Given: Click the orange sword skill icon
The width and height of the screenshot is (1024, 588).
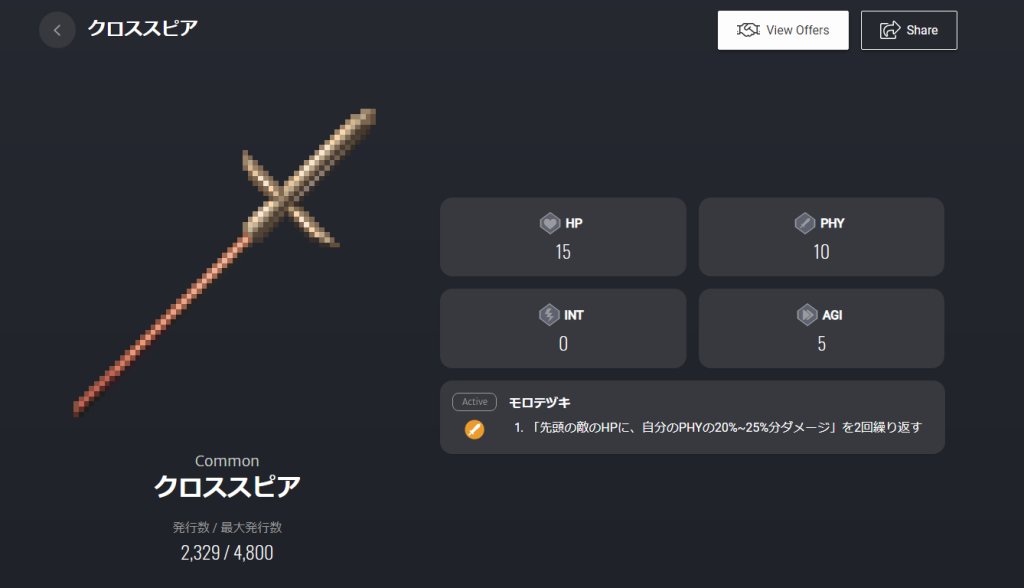Looking at the screenshot, I should pos(474,429).
